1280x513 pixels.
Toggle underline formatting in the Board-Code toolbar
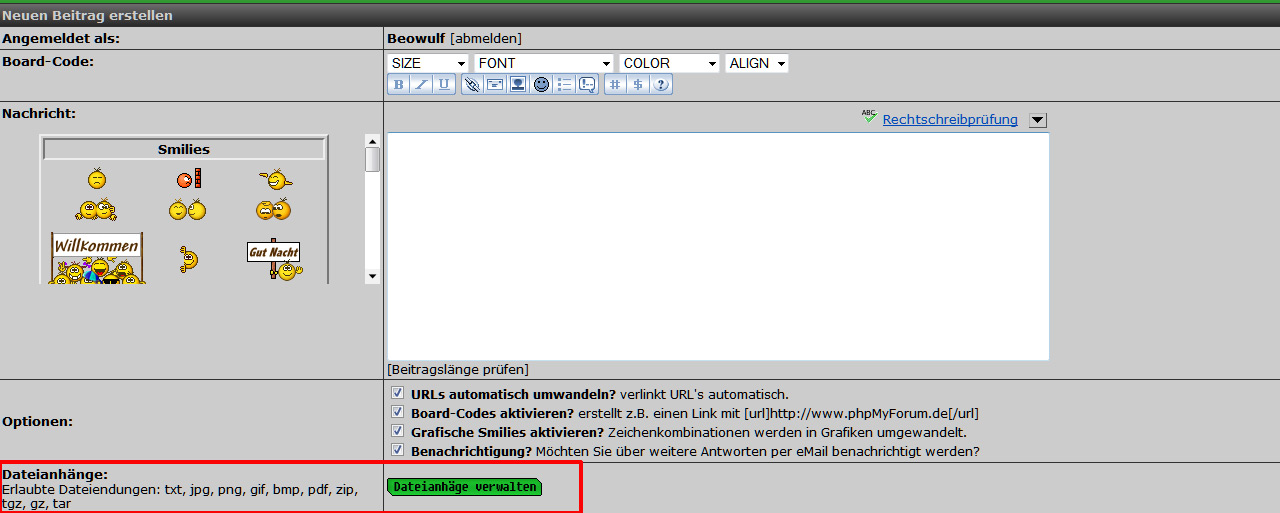click(443, 85)
